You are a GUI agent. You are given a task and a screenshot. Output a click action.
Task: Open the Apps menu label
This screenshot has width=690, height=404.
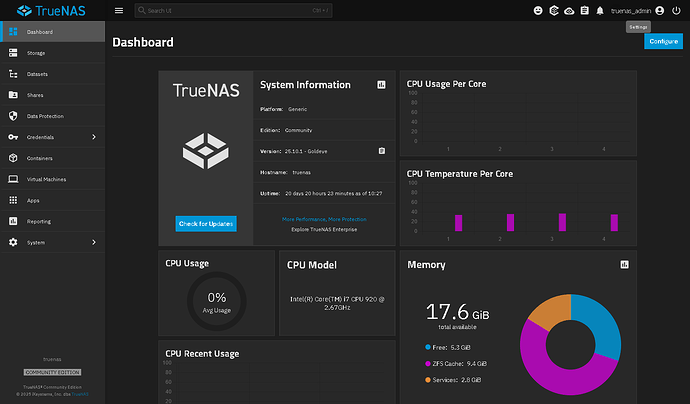[33, 201]
